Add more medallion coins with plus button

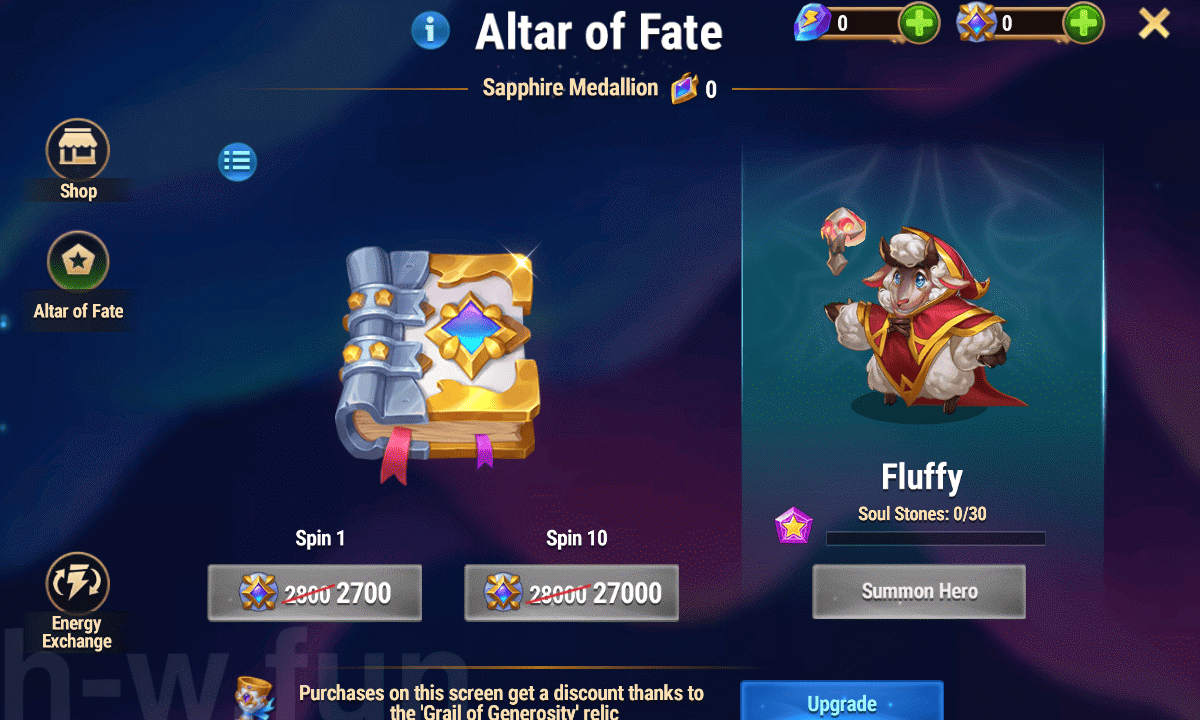point(1082,23)
